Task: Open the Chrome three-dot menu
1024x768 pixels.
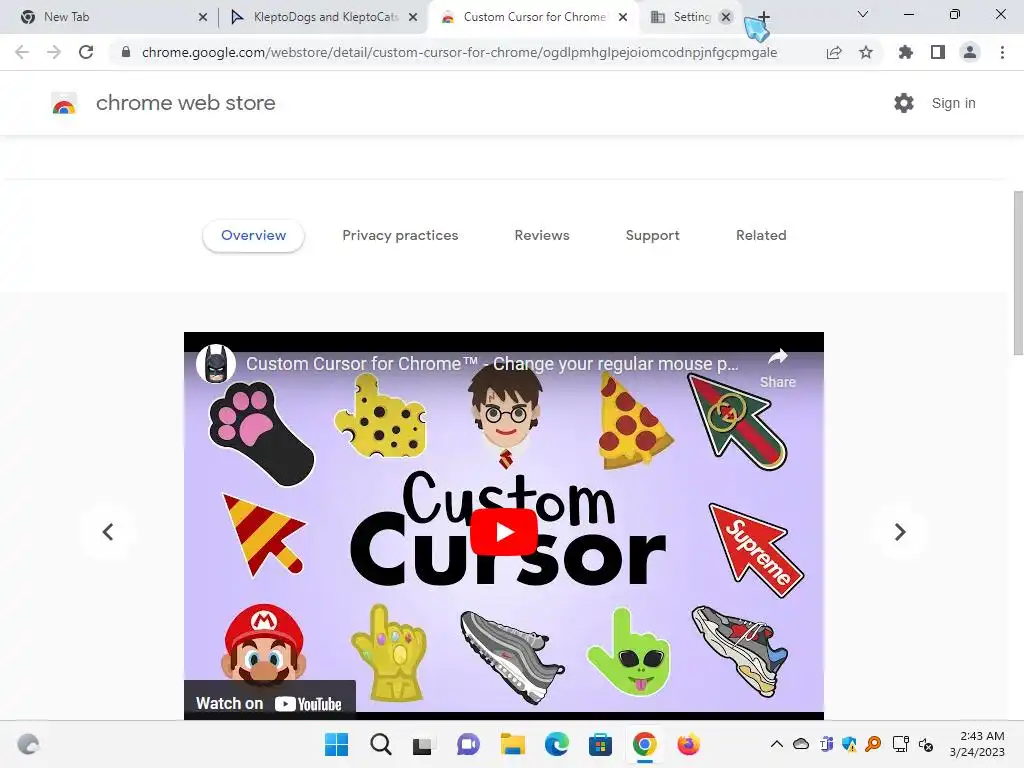Action: [x=1002, y=52]
